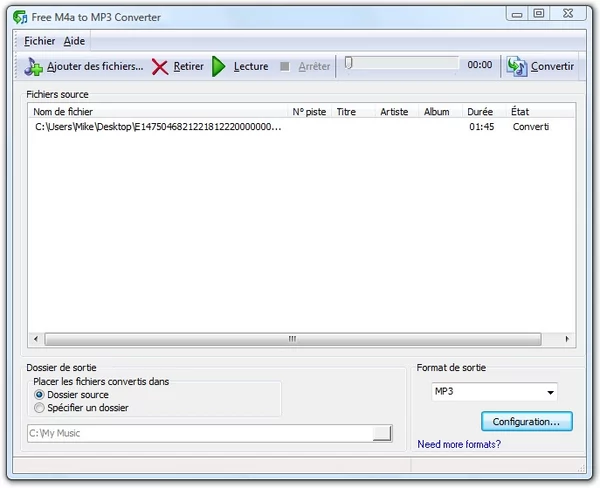Click the Durée column header
This screenshot has width=600, height=488.
(484, 112)
